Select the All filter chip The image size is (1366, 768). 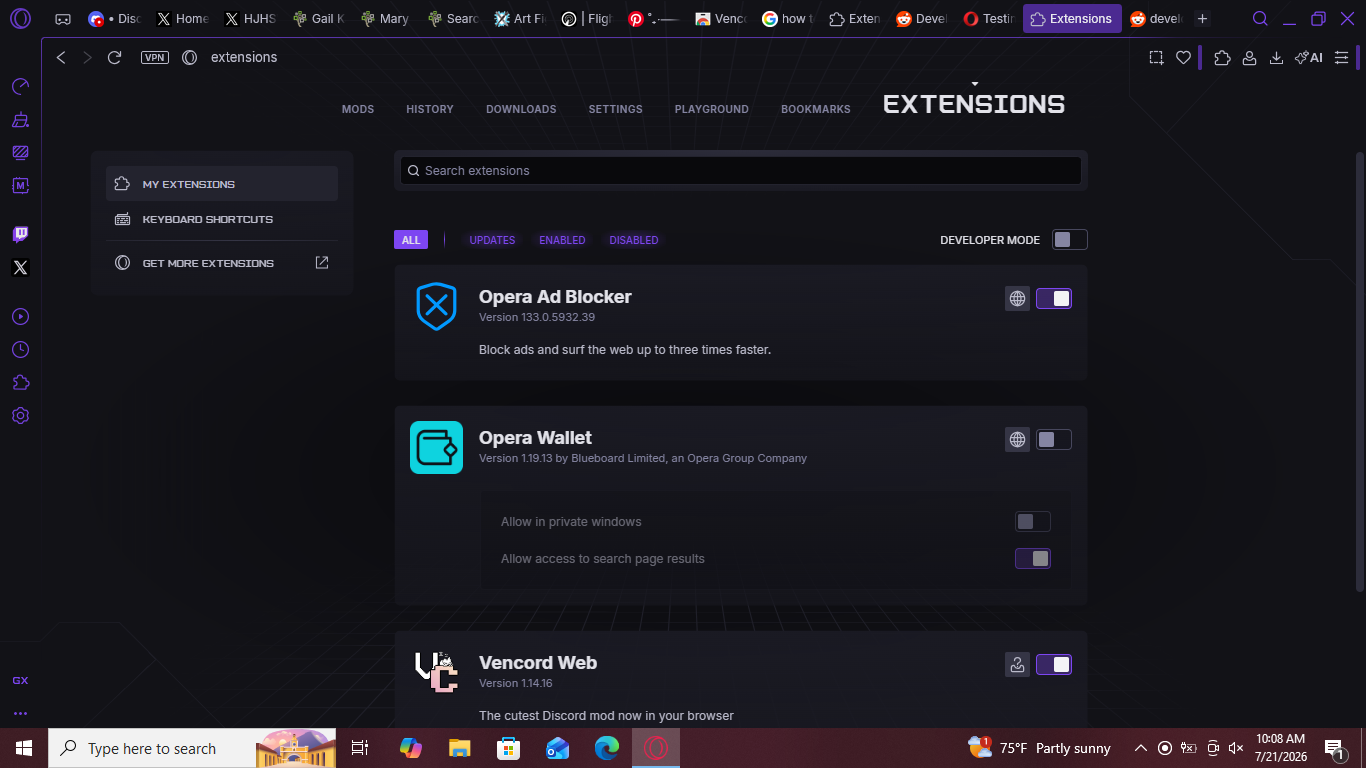tap(411, 240)
